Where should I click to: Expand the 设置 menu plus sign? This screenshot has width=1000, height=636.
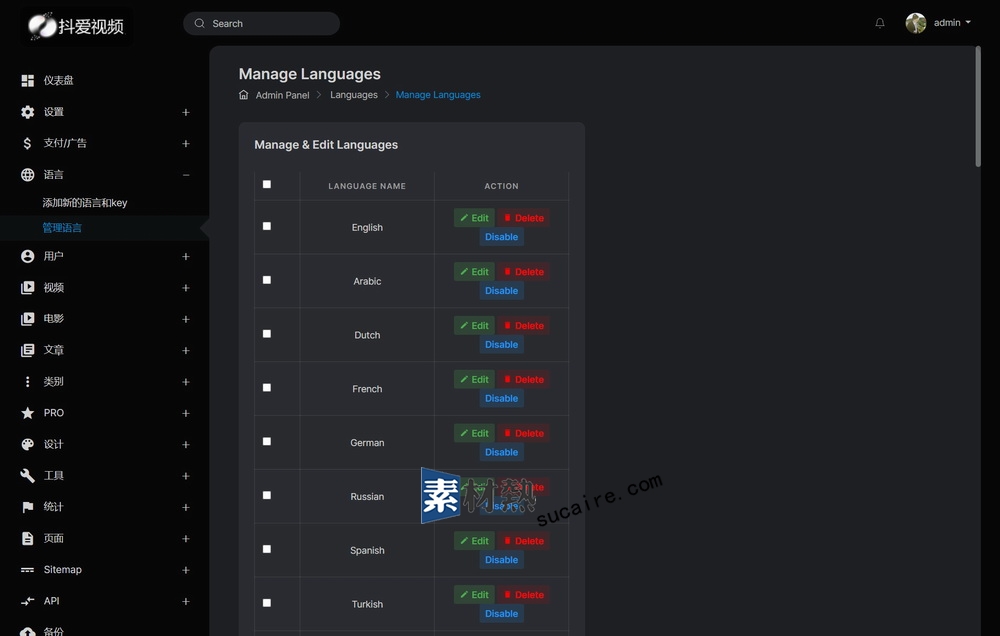(186, 112)
